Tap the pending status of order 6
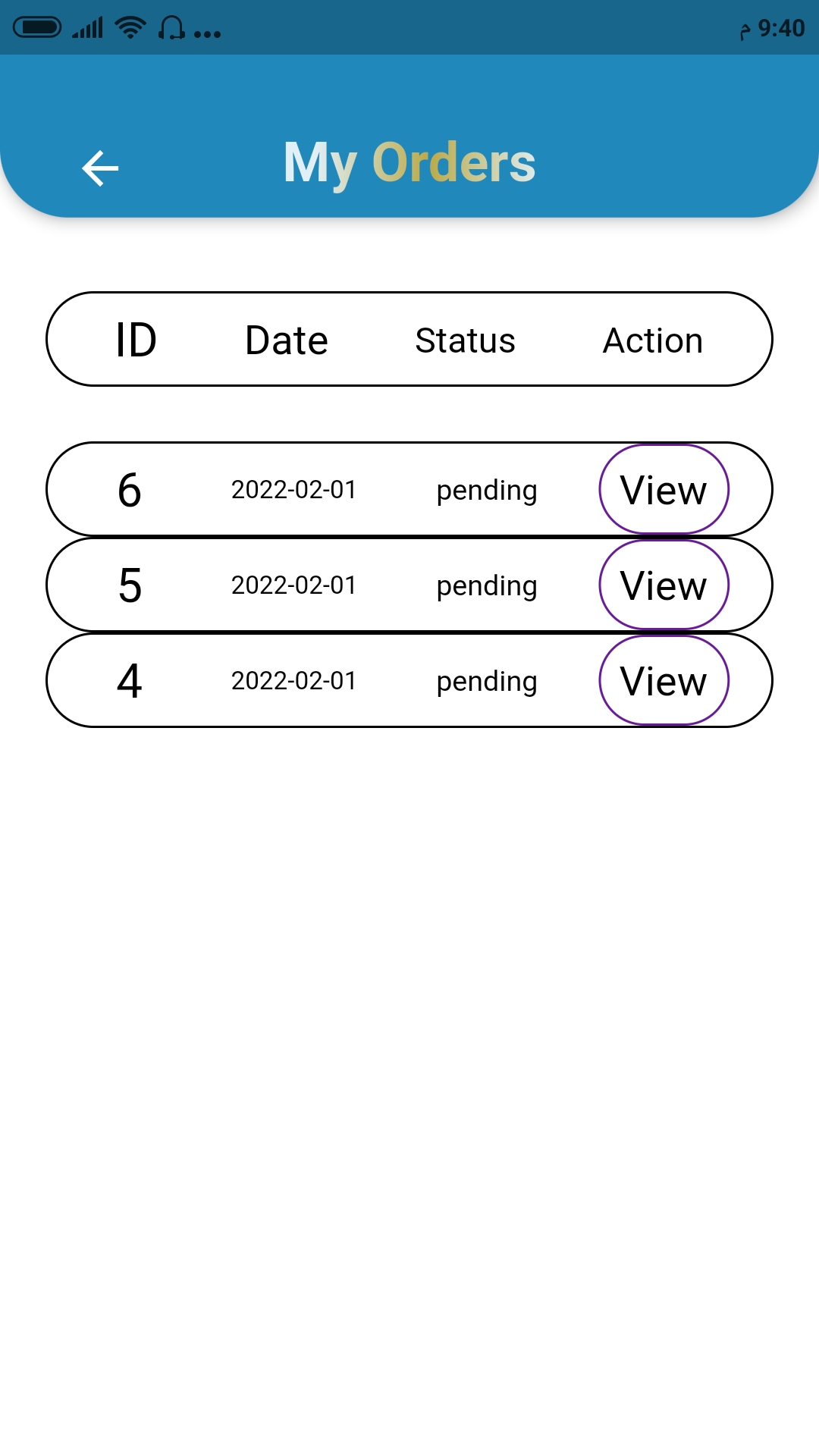The image size is (819, 1456). click(x=487, y=491)
